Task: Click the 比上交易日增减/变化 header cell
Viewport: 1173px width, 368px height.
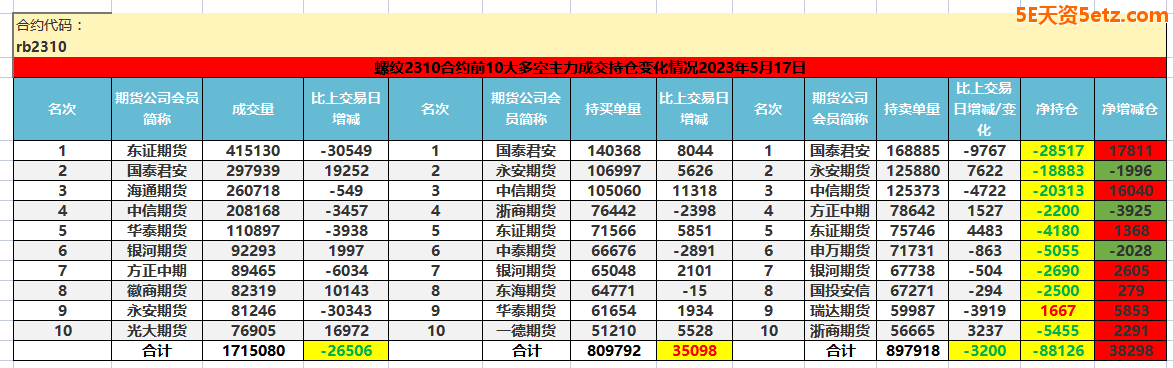Action: click(984, 109)
